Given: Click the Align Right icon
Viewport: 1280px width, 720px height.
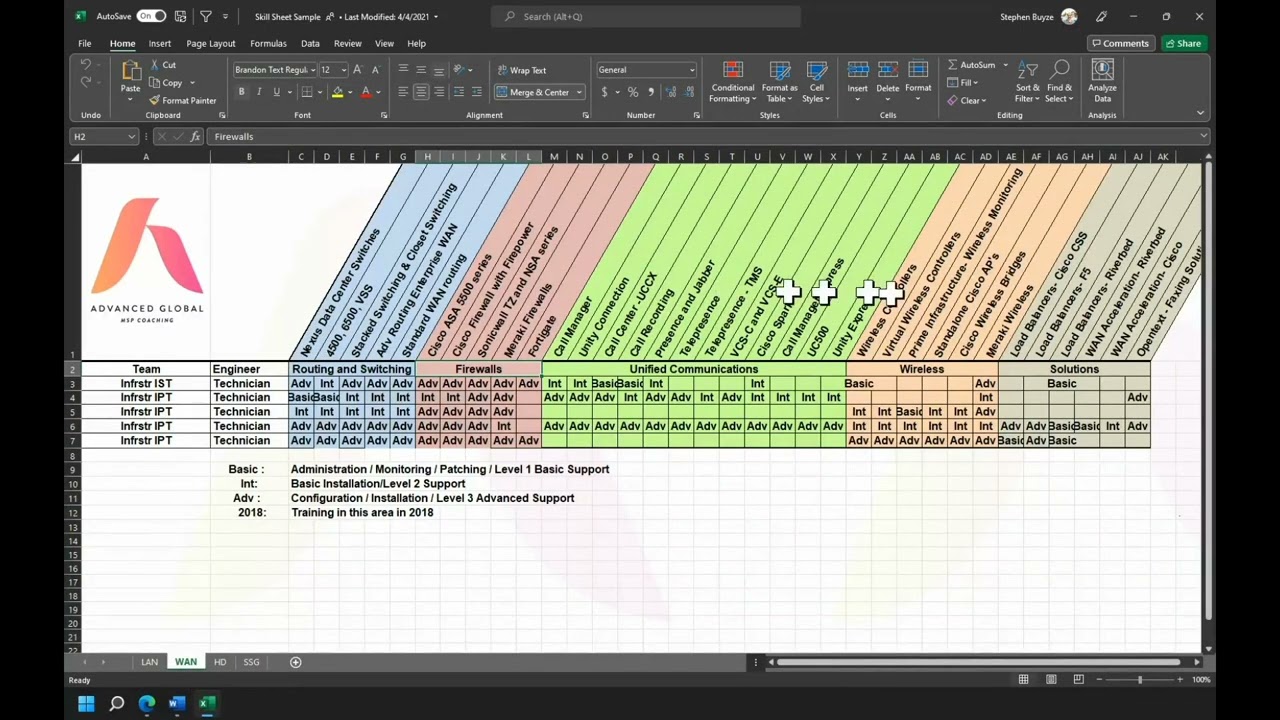Looking at the screenshot, I should (439, 92).
